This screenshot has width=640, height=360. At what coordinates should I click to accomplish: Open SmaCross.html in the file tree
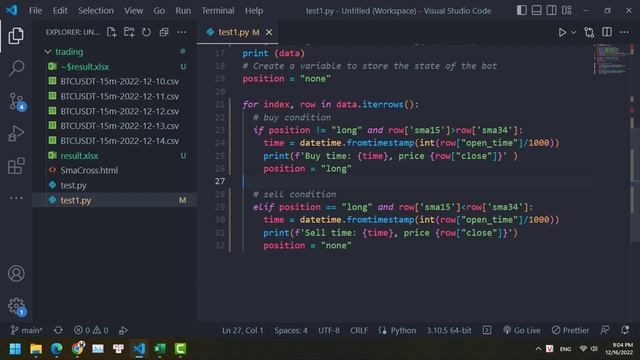pyautogui.click(x=115, y=170)
